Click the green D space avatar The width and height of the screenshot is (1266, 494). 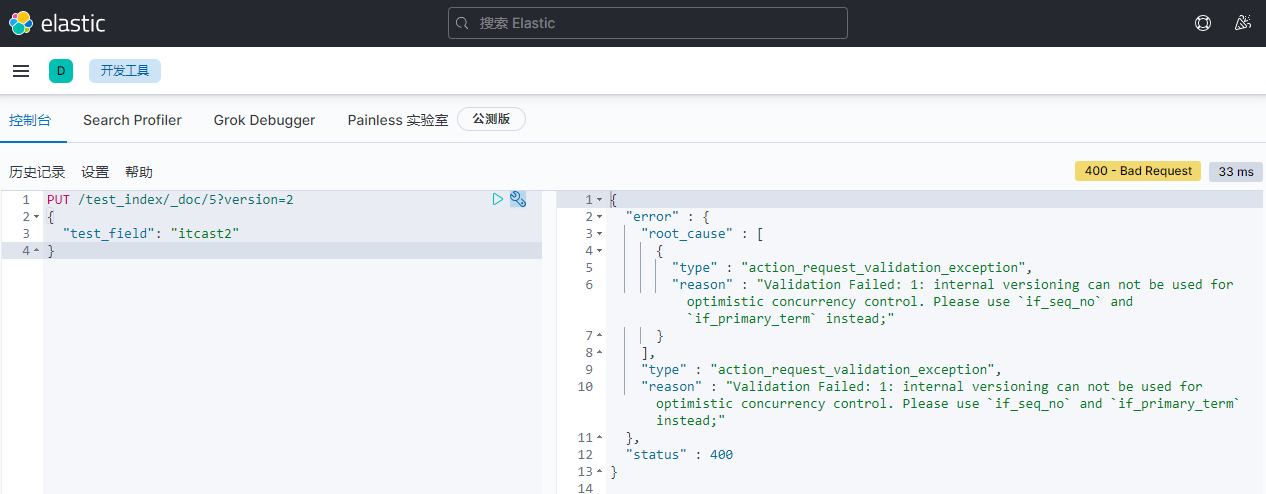[60, 71]
